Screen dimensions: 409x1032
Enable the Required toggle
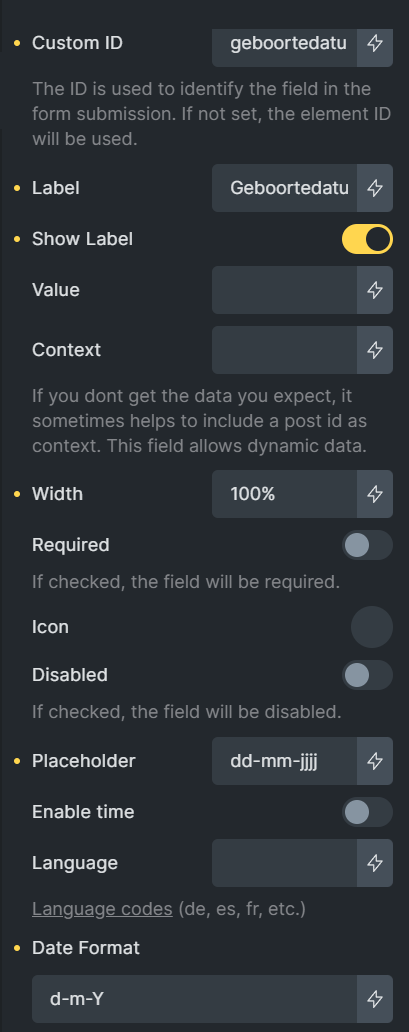[368, 546]
